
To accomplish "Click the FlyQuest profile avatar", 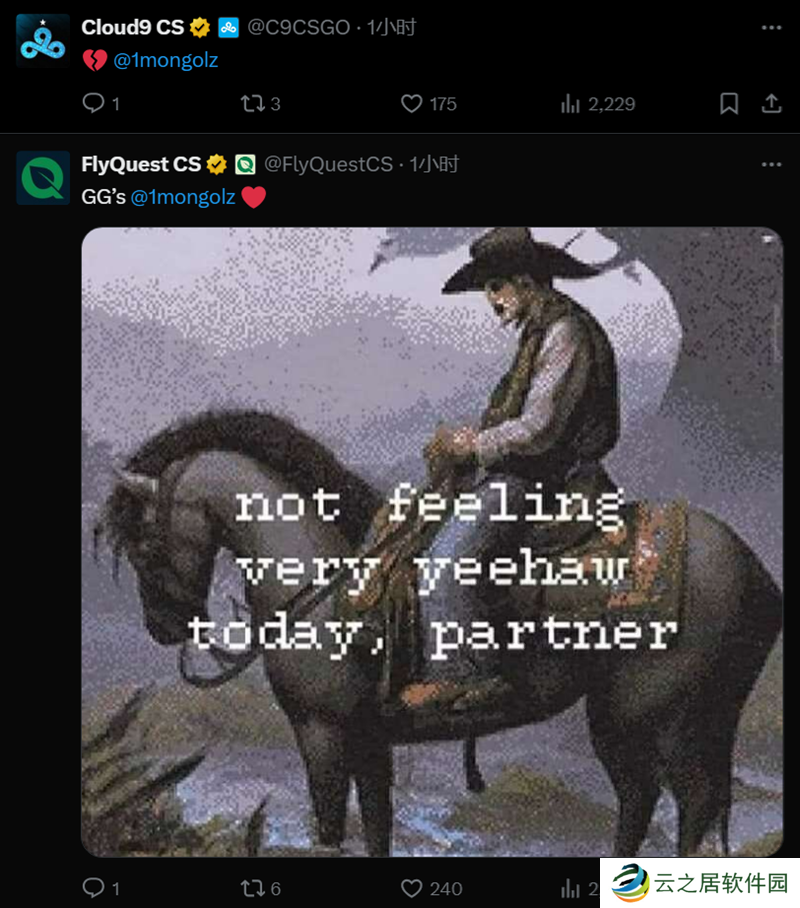I will pos(43,178).
